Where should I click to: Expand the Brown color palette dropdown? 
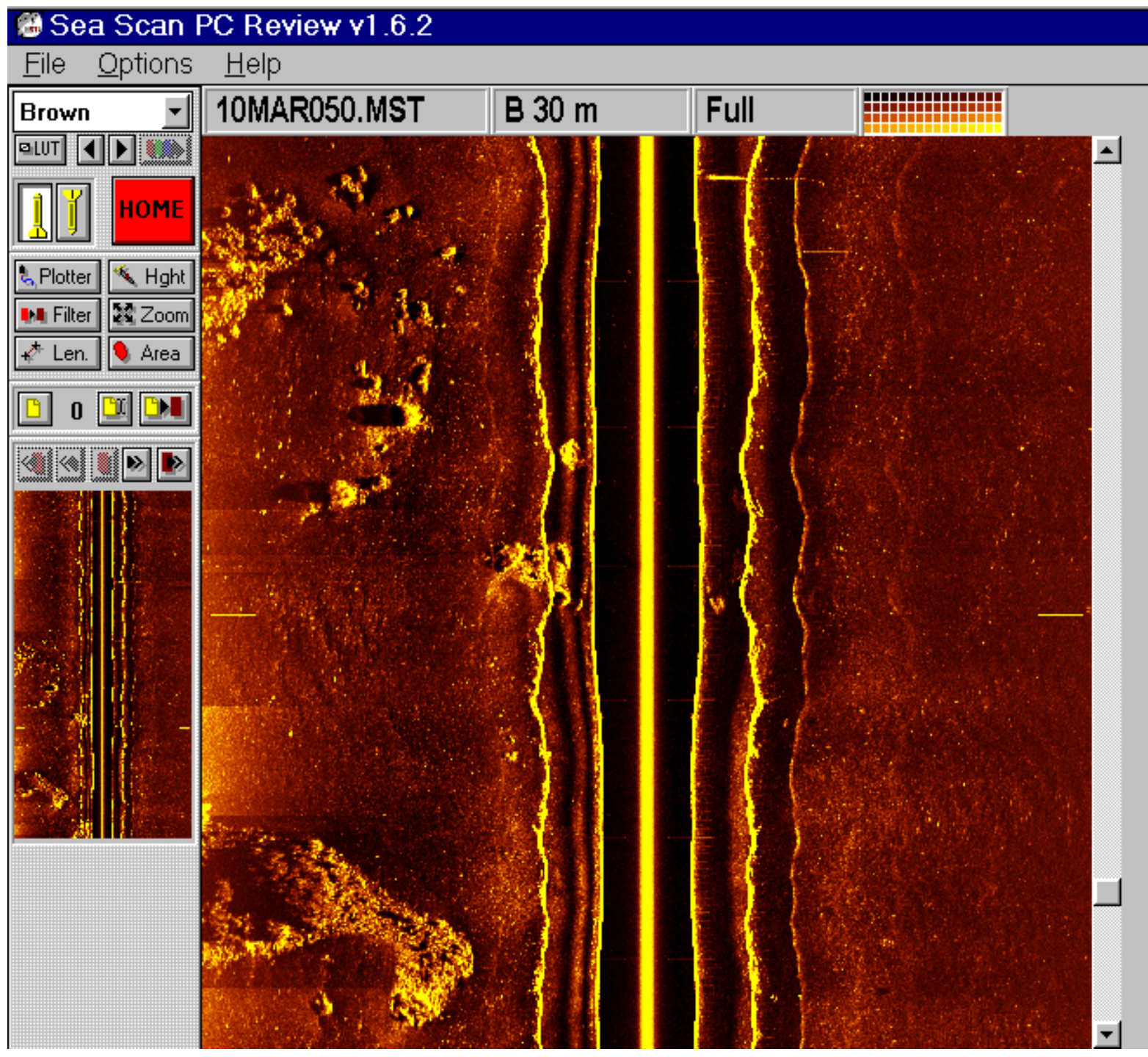point(175,112)
